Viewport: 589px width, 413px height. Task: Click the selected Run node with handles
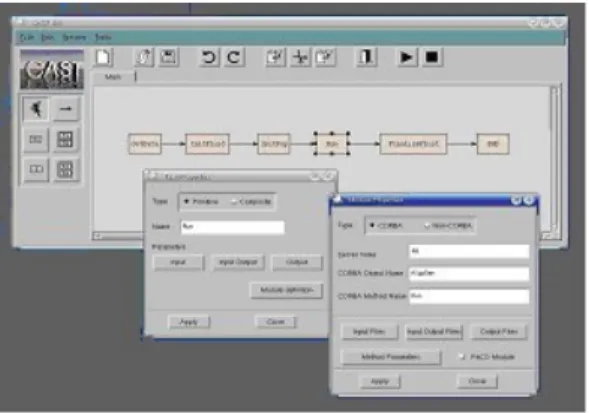point(332,144)
